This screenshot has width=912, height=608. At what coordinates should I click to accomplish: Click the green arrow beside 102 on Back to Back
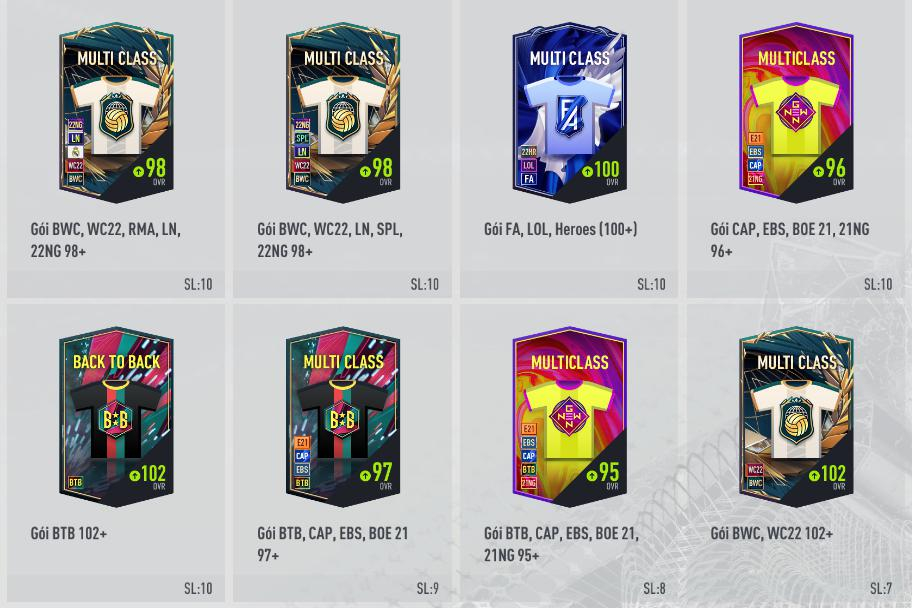pos(134,475)
